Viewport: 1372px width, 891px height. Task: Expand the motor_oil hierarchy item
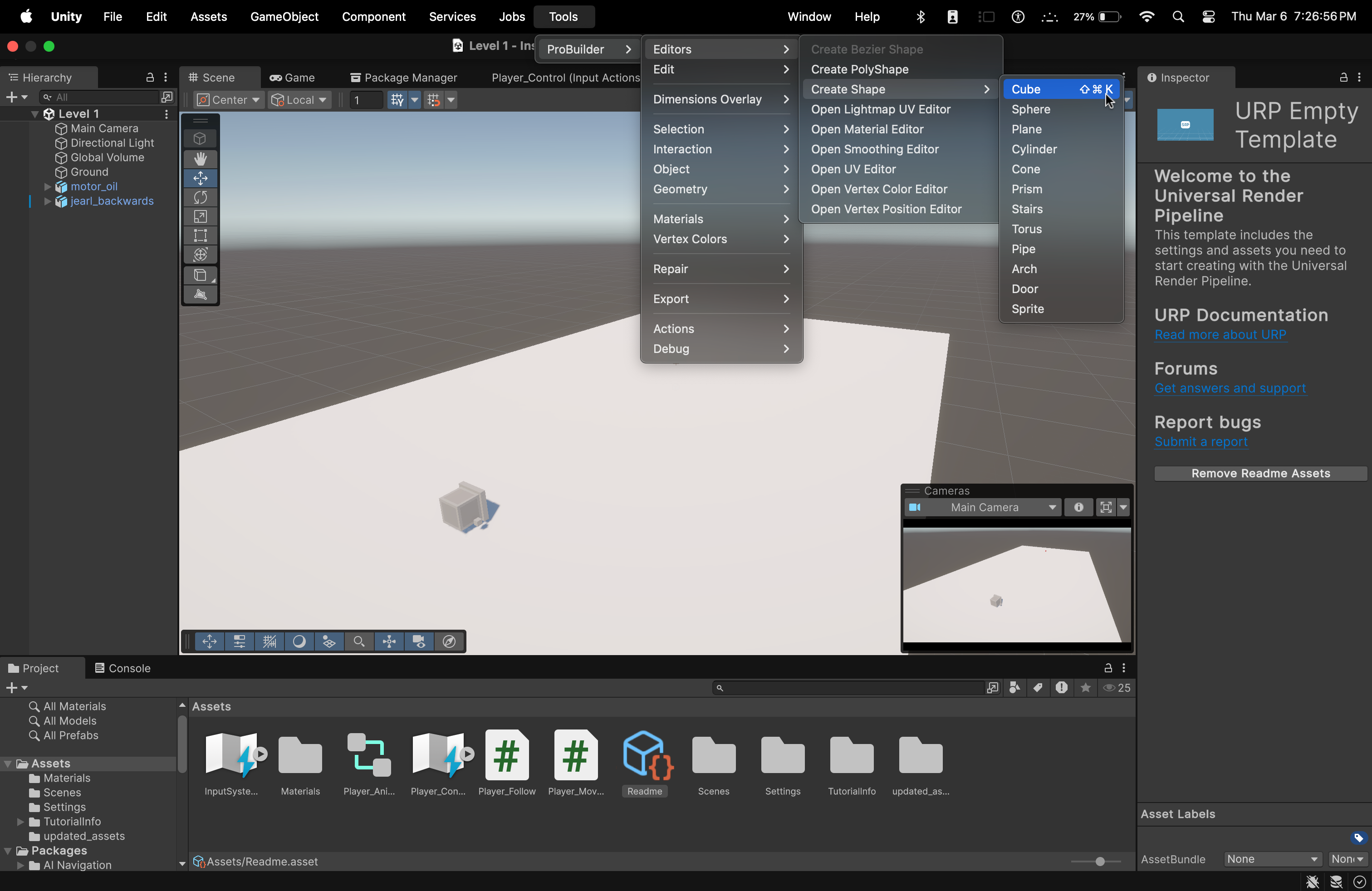point(48,186)
